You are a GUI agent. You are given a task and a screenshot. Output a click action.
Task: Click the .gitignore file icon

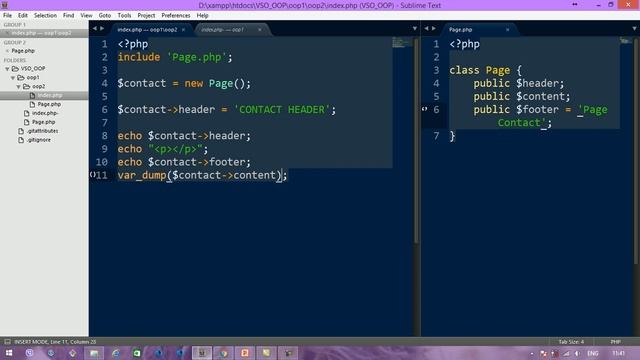[21, 140]
